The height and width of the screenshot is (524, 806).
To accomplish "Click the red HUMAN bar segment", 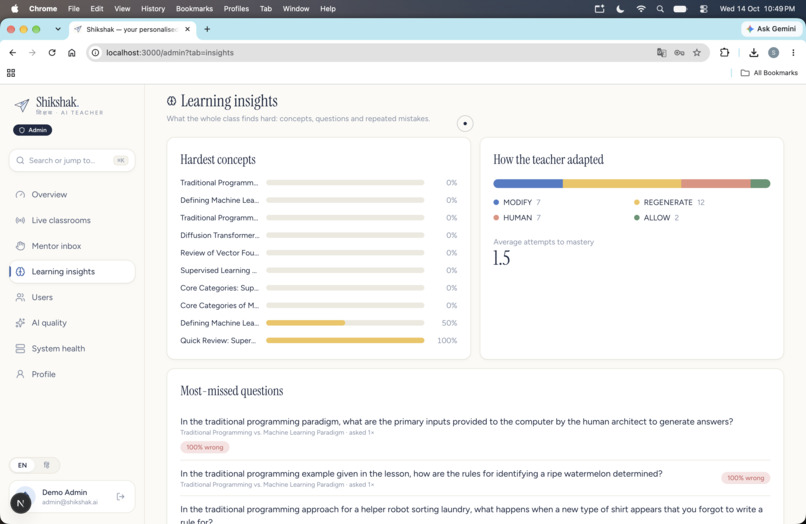I will pos(716,184).
